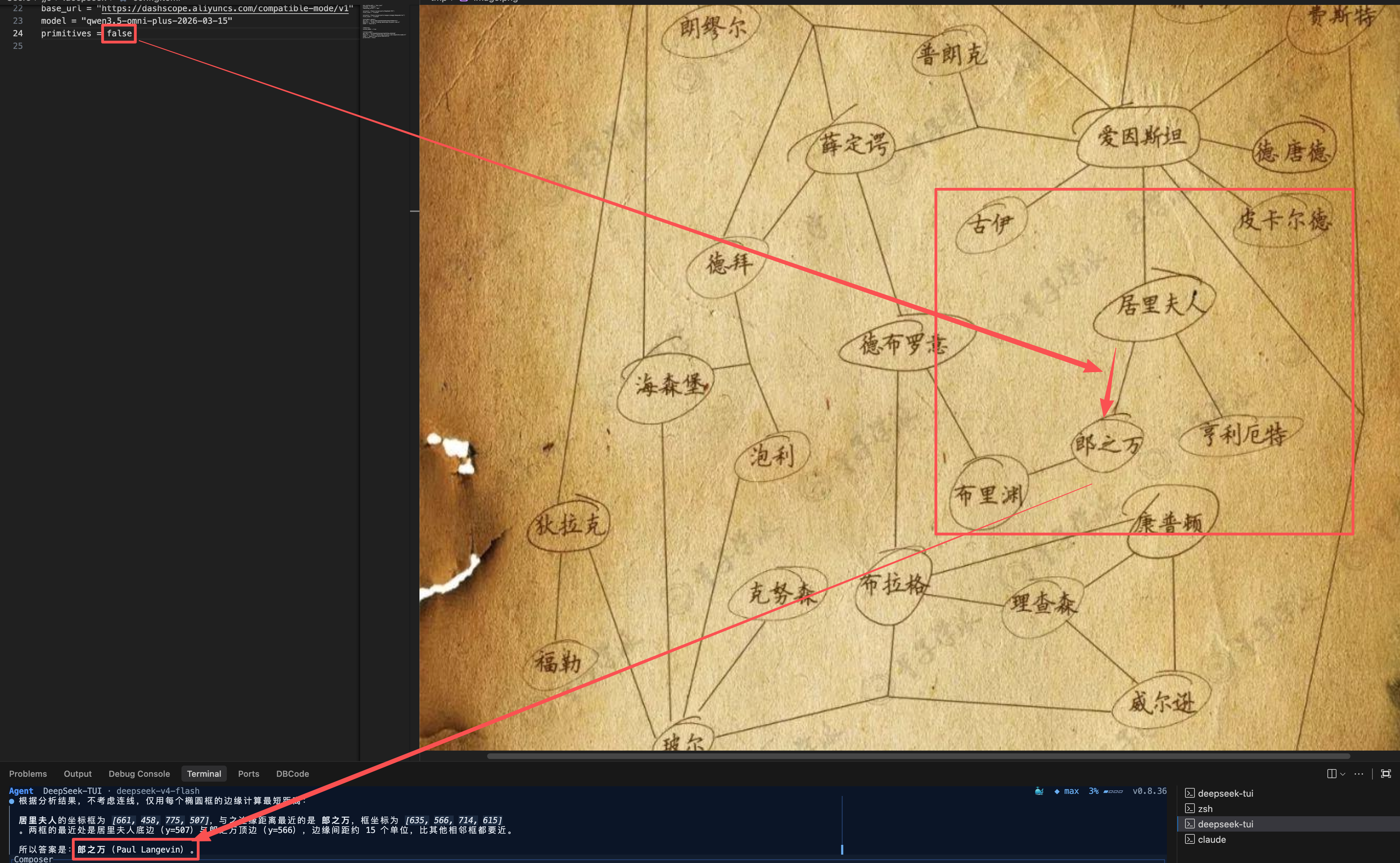This screenshot has height=863, width=1400.
Task: Click the deepseek-v4-flash model name
Action: click(158, 790)
